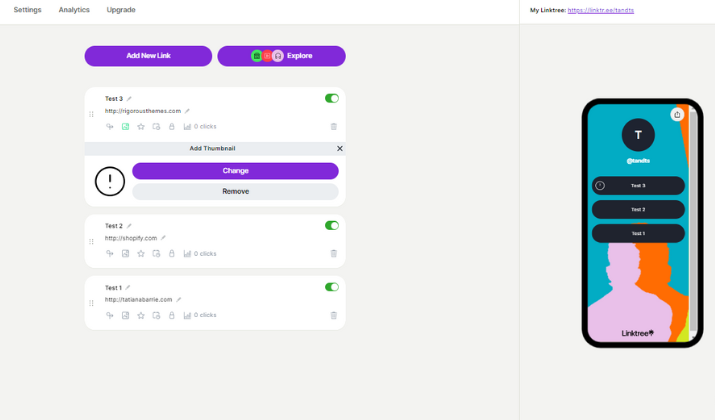Disable the Test 3 link toggle
715x420 pixels.
click(332, 98)
